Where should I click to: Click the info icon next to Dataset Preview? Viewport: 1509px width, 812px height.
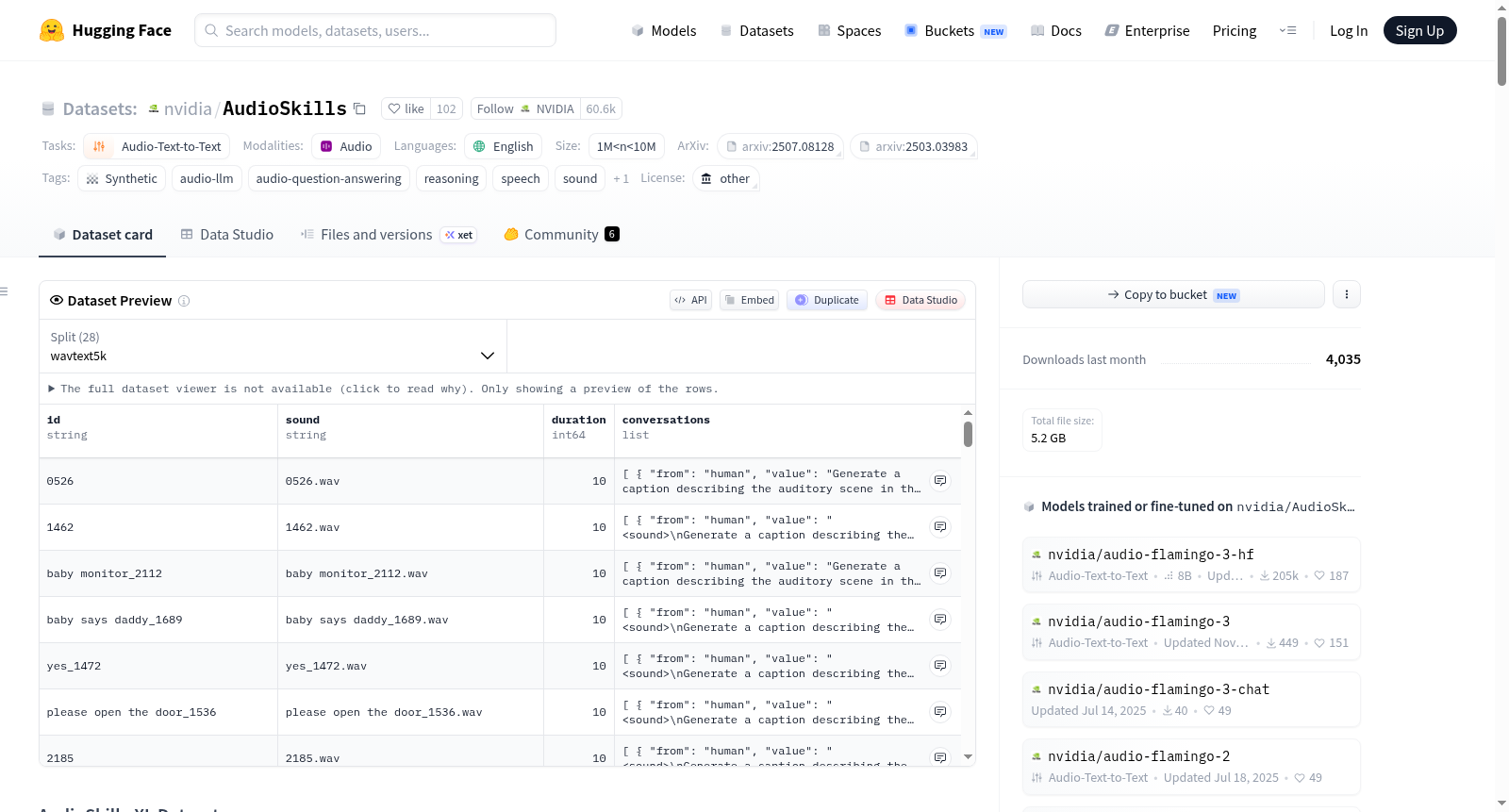[x=184, y=301]
